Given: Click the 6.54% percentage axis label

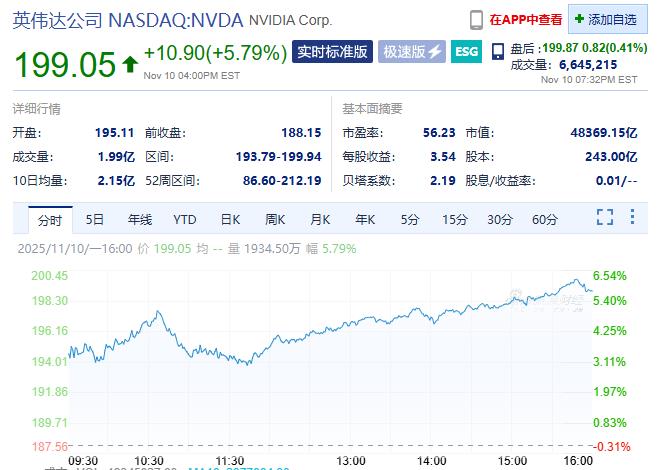Looking at the screenshot, I should pyautogui.click(x=609, y=276).
